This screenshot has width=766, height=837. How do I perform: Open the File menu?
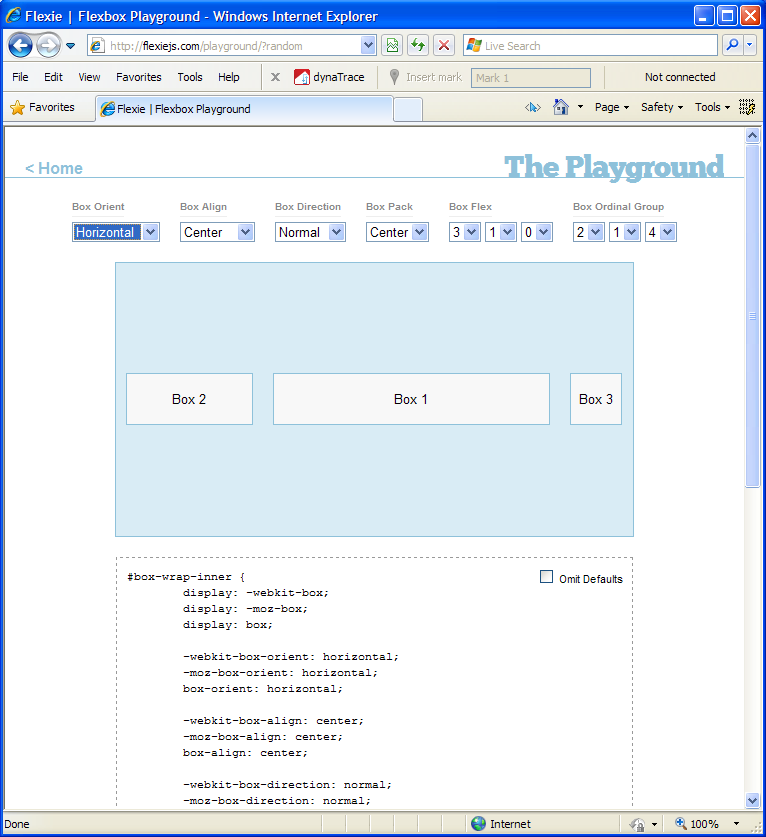pyautogui.click(x=20, y=77)
